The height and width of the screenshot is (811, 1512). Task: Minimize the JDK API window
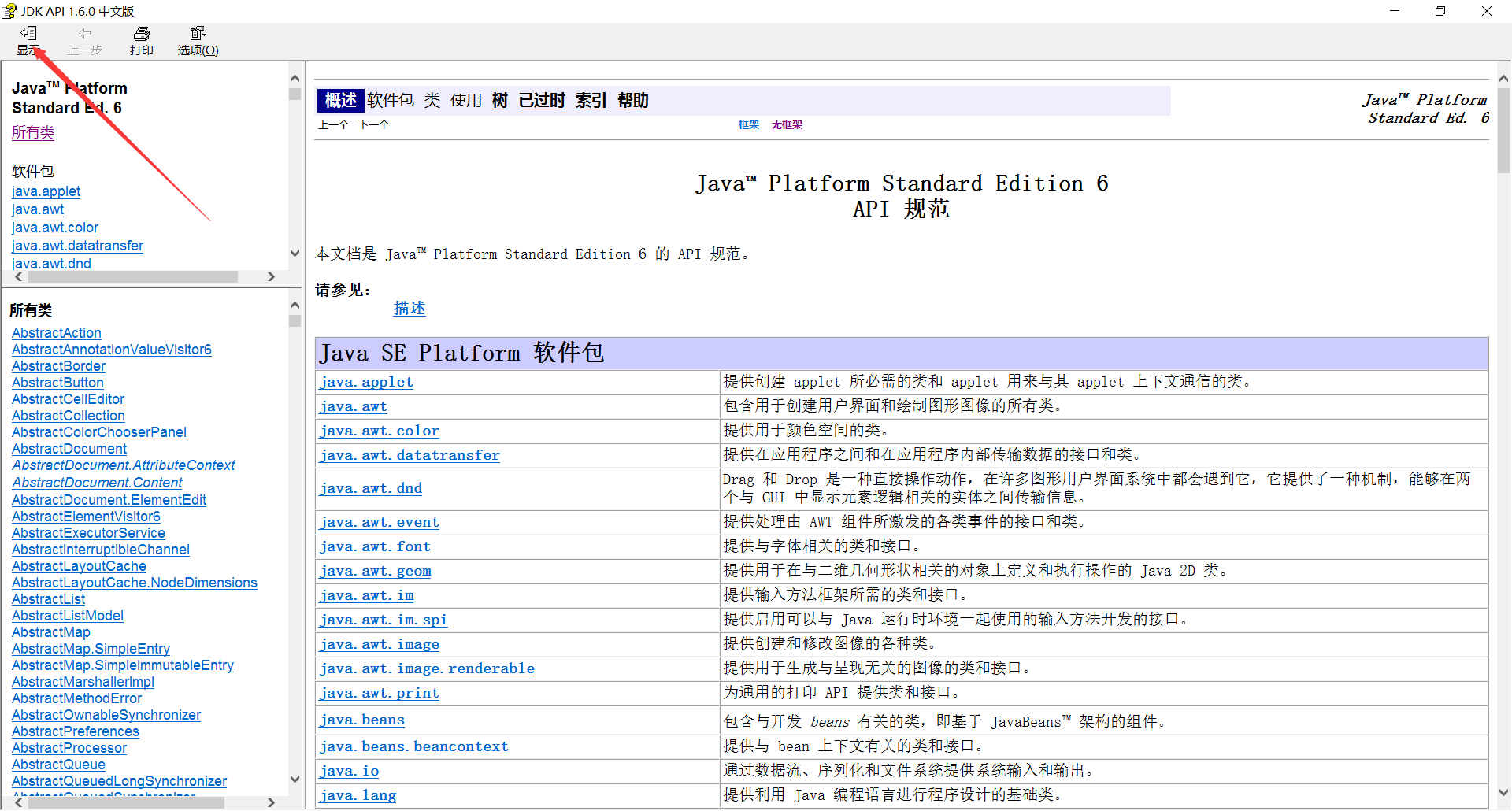[1395, 11]
